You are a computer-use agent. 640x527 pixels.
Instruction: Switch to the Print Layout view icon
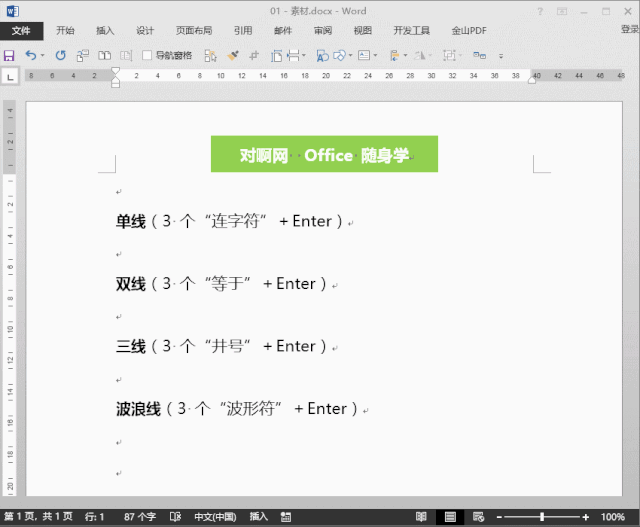click(450, 517)
